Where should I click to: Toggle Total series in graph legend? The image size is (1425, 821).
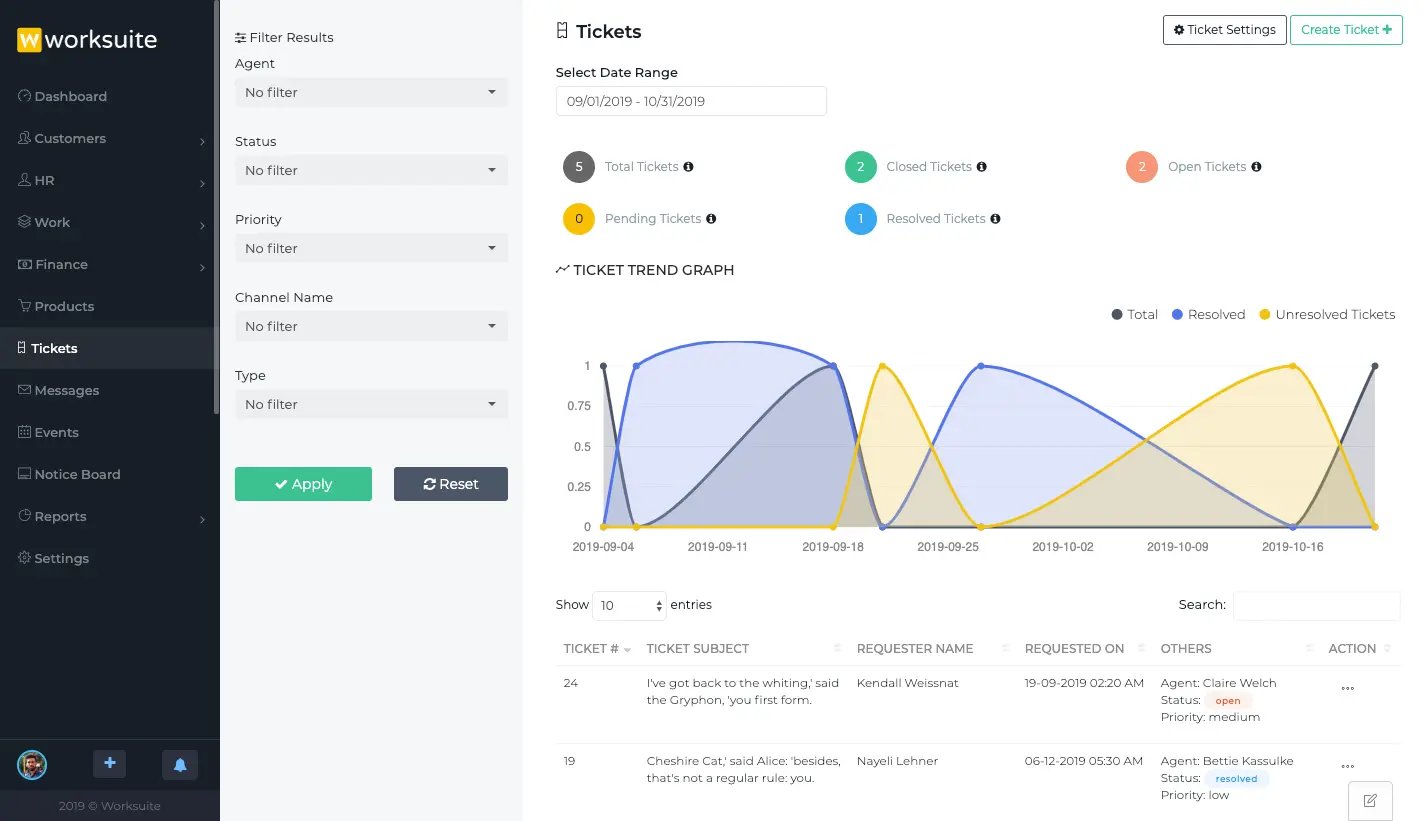[x=1135, y=314]
